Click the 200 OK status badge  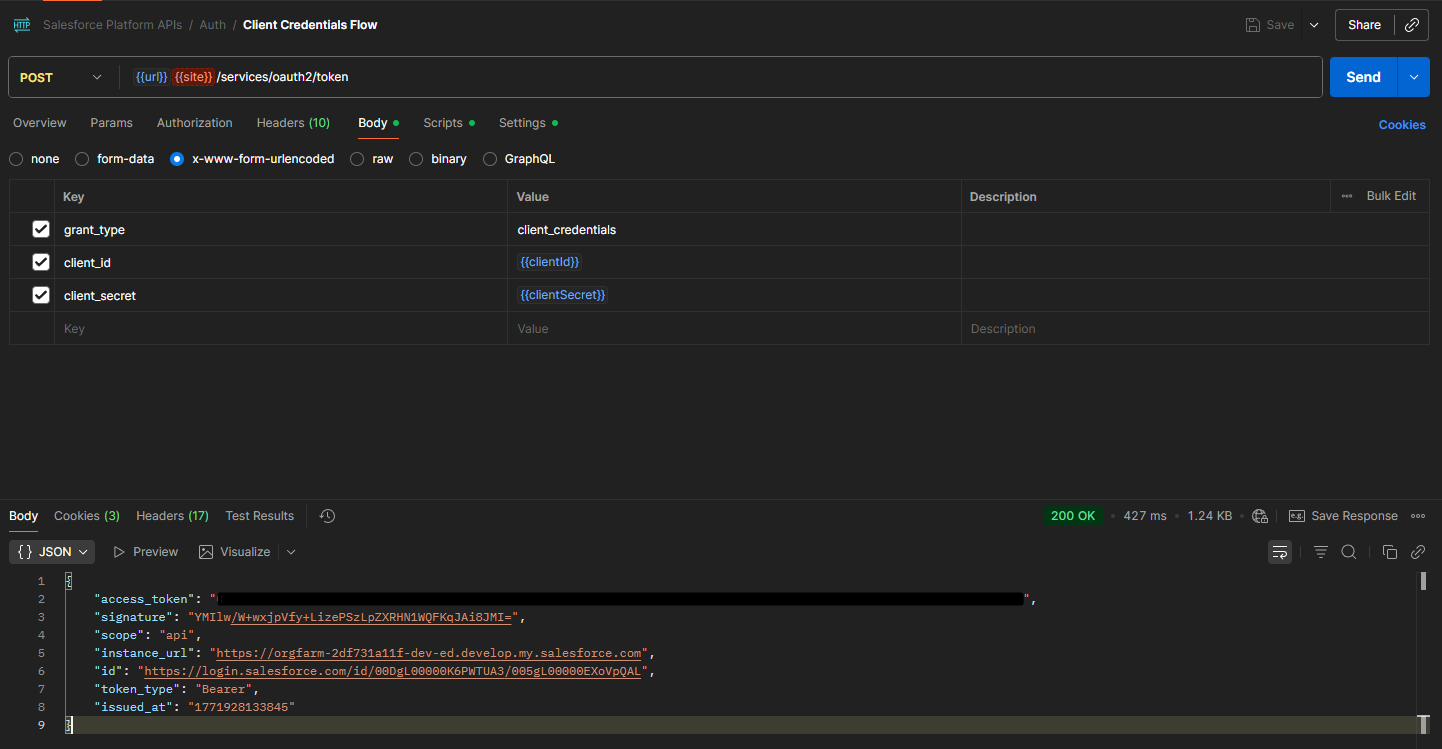pyautogui.click(x=1073, y=516)
